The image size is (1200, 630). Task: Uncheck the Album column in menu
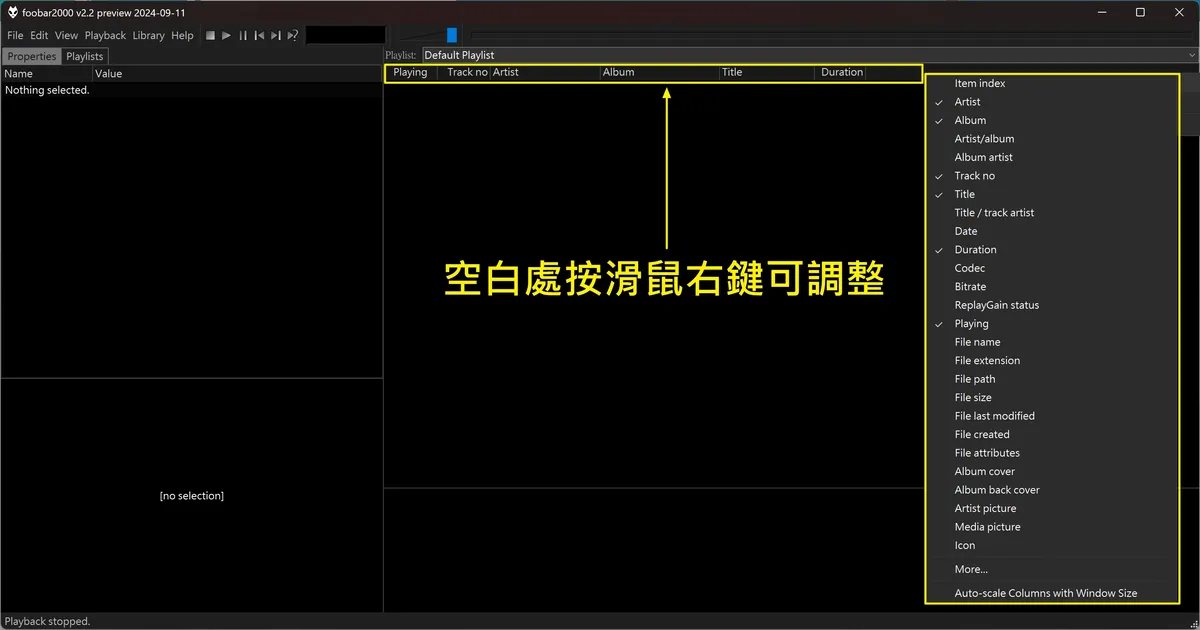1052,120
